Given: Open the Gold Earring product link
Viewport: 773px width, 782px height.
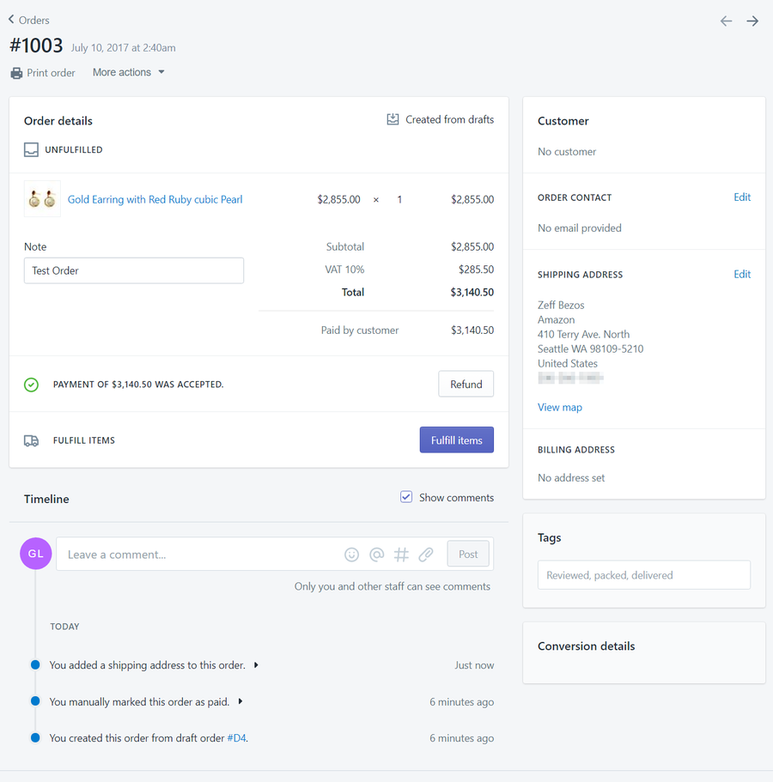Looking at the screenshot, I should (x=155, y=199).
